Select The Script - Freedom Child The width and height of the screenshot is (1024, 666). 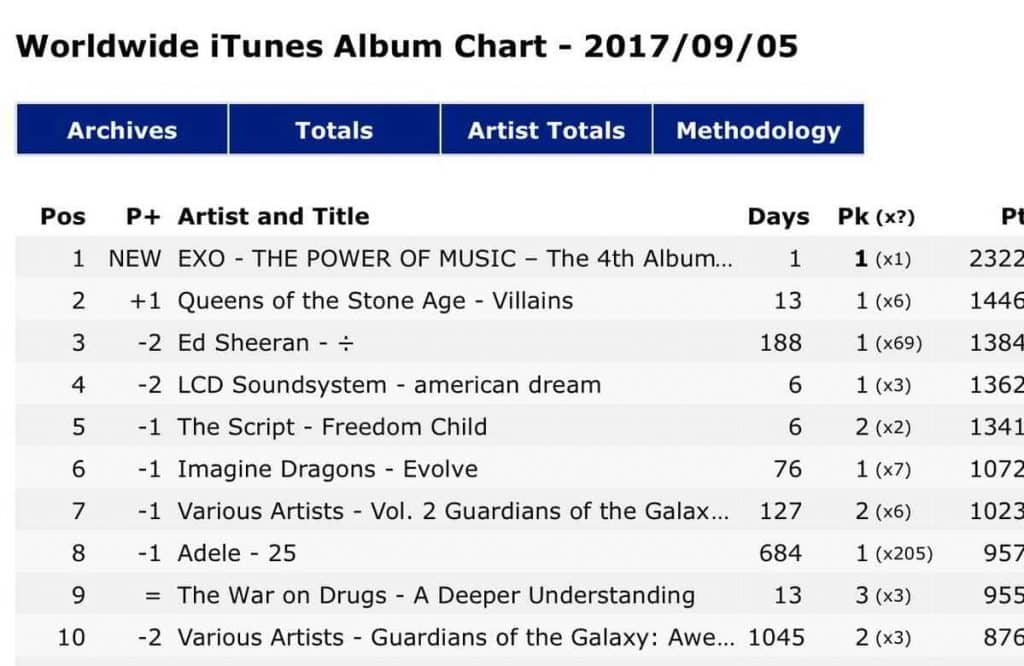332,427
